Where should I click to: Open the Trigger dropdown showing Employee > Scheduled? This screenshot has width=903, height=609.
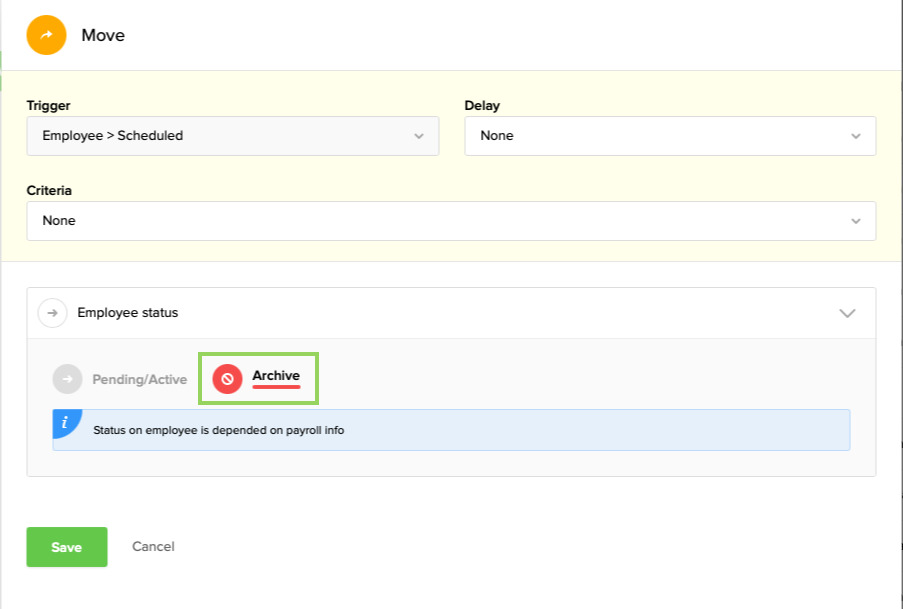[232, 136]
